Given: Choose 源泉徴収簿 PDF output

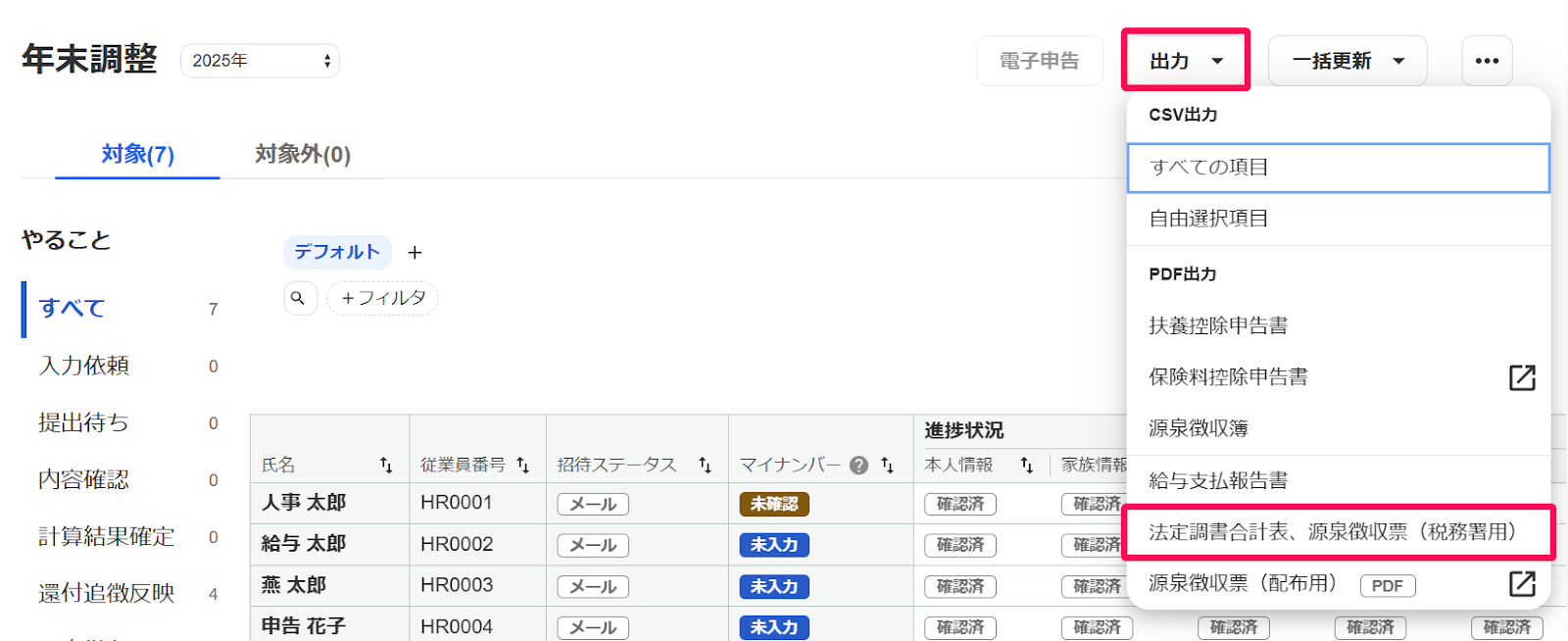Looking at the screenshot, I should (x=1339, y=428).
